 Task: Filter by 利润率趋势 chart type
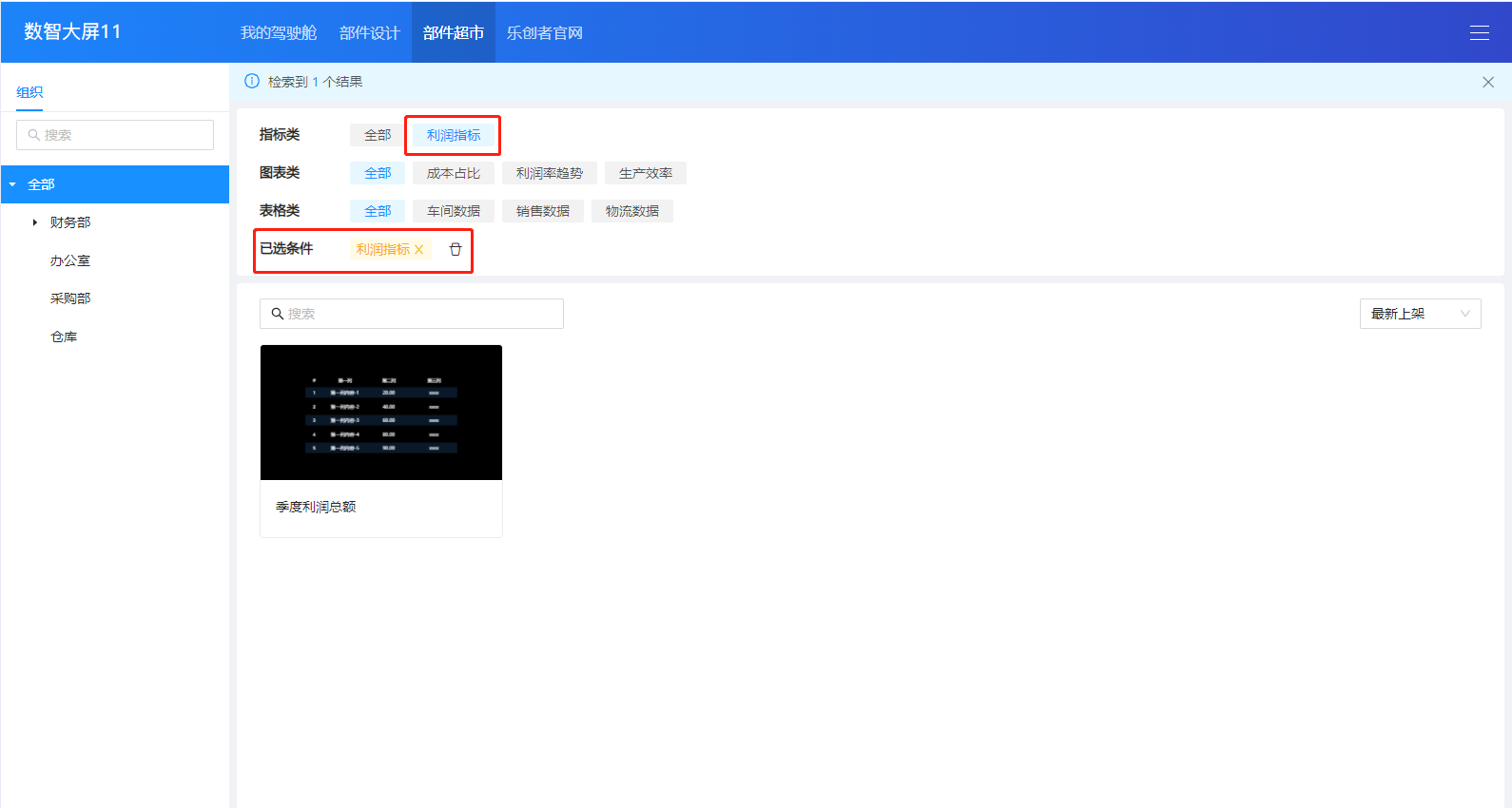pos(549,173)
